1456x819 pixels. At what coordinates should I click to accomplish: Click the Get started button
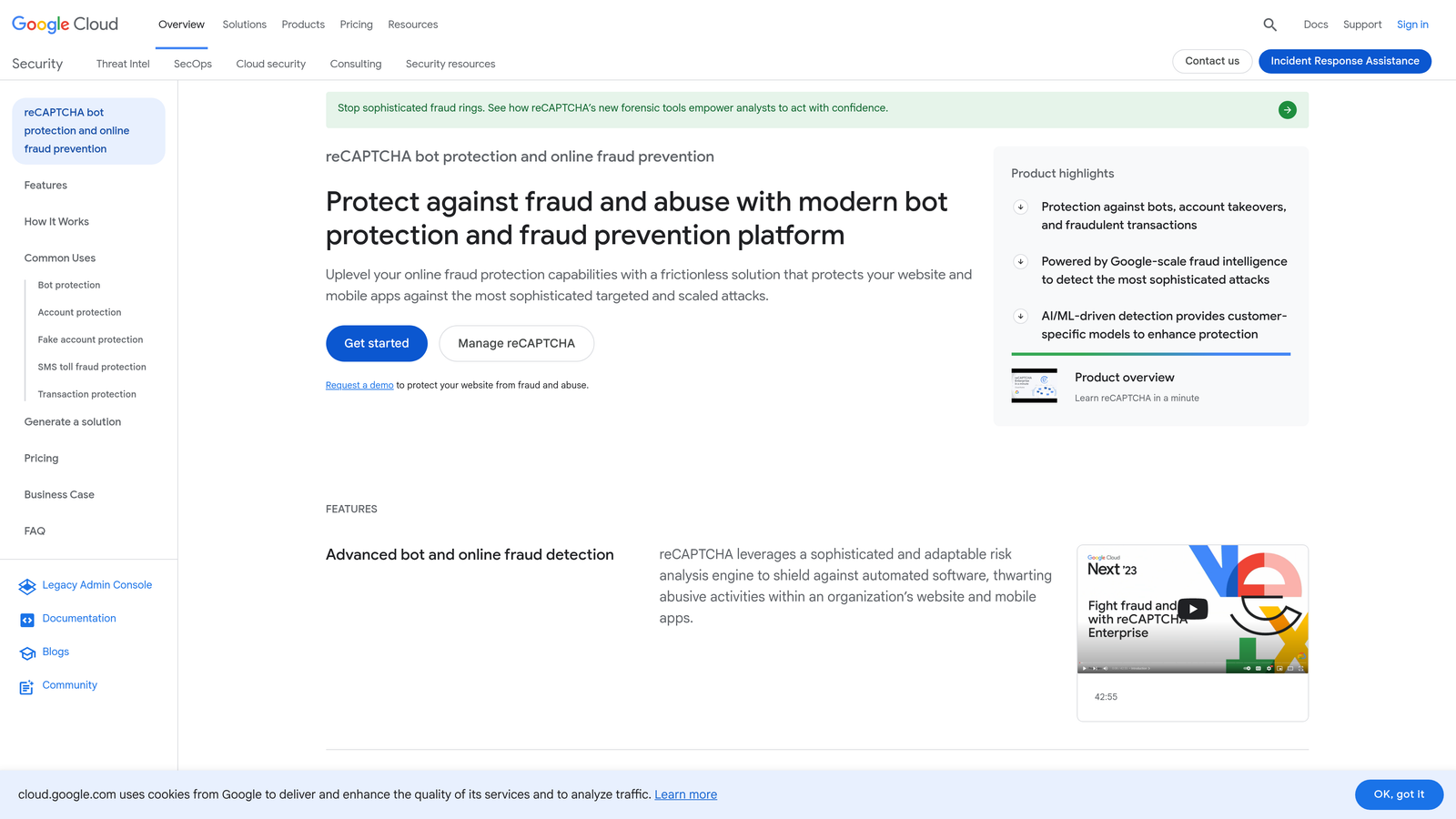click(x=376, y=343)
